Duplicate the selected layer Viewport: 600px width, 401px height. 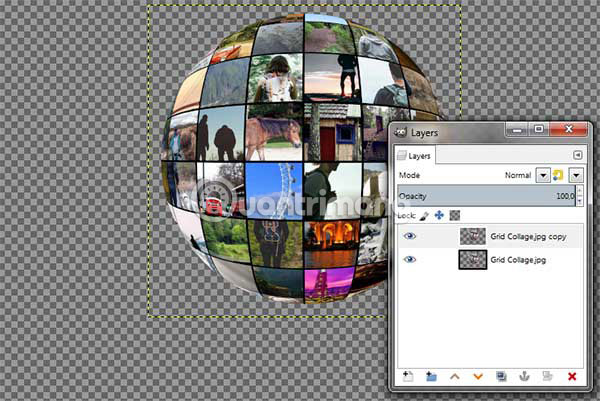[x=501, y=376]
